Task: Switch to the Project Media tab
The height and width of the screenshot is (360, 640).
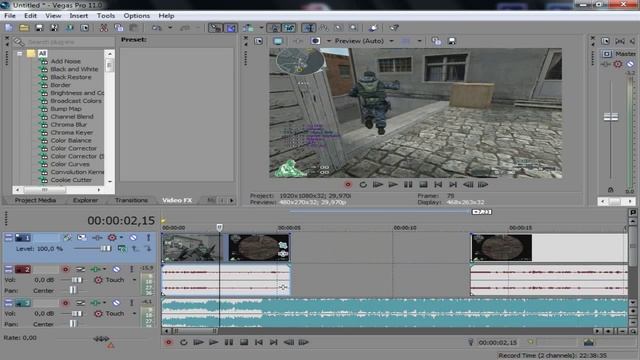Action: pos(35,200)
